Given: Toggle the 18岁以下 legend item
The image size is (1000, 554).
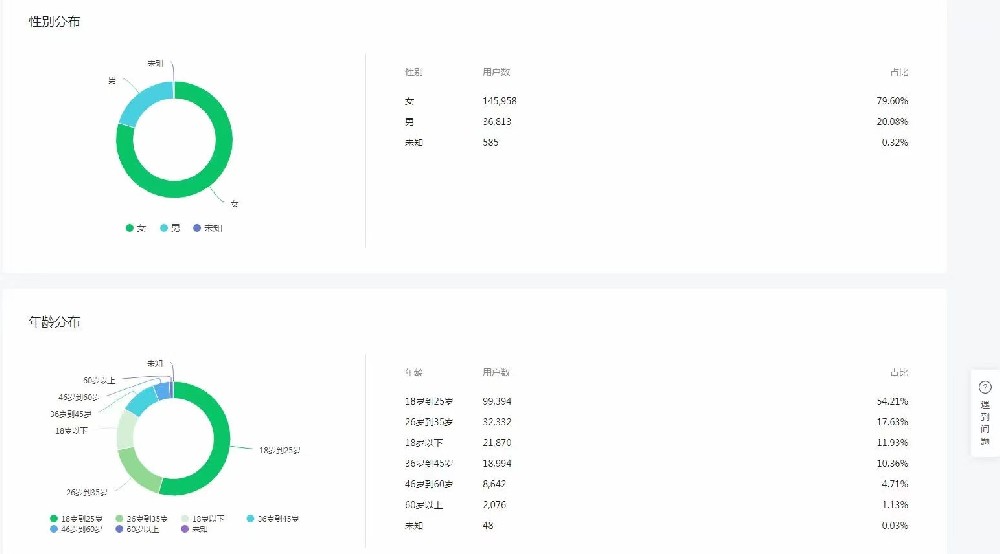Looking at the screenshot, I should 203,519.
